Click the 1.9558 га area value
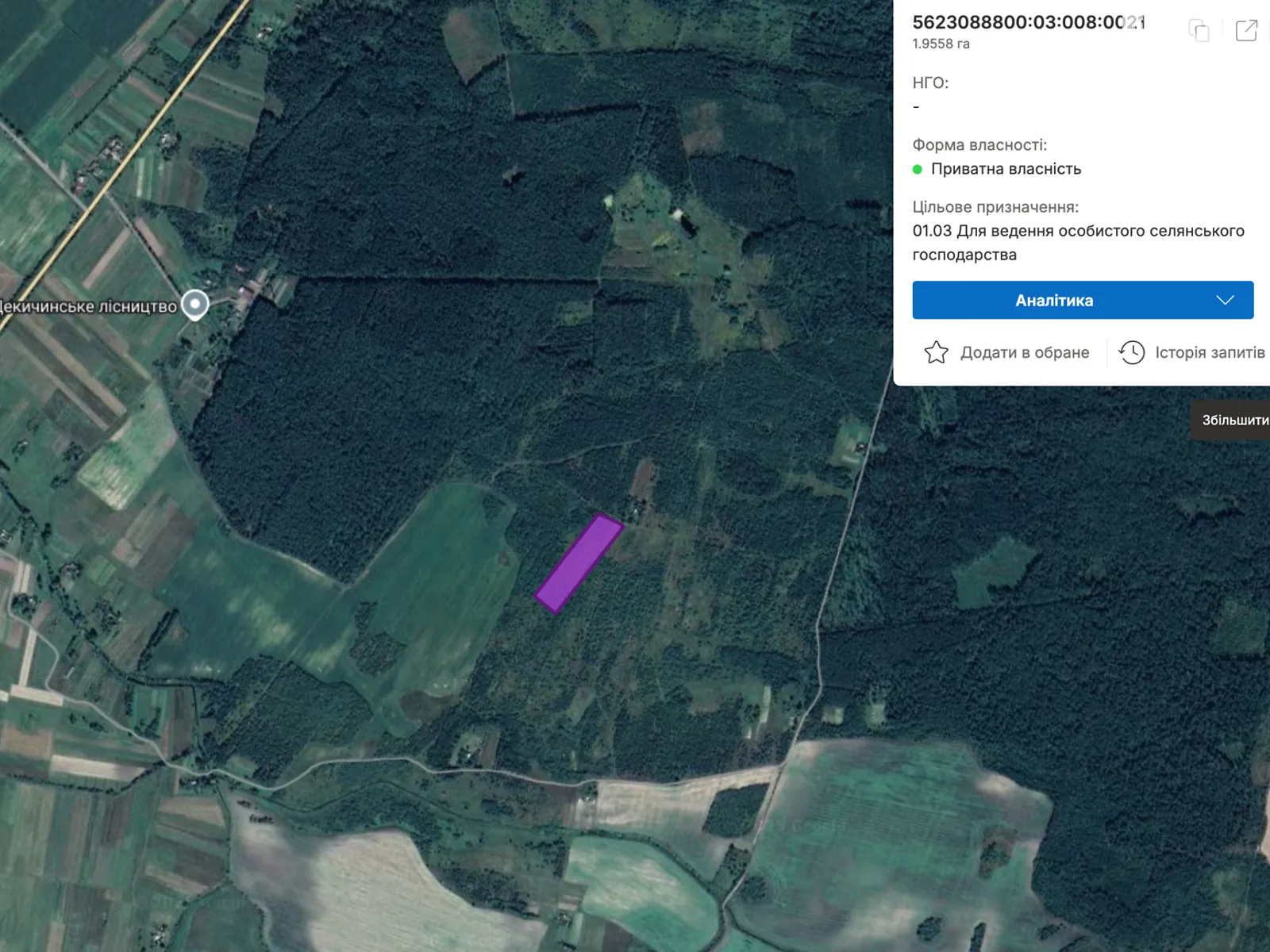Viewport: 1270px width, 952px height. (x=941, y=44)
